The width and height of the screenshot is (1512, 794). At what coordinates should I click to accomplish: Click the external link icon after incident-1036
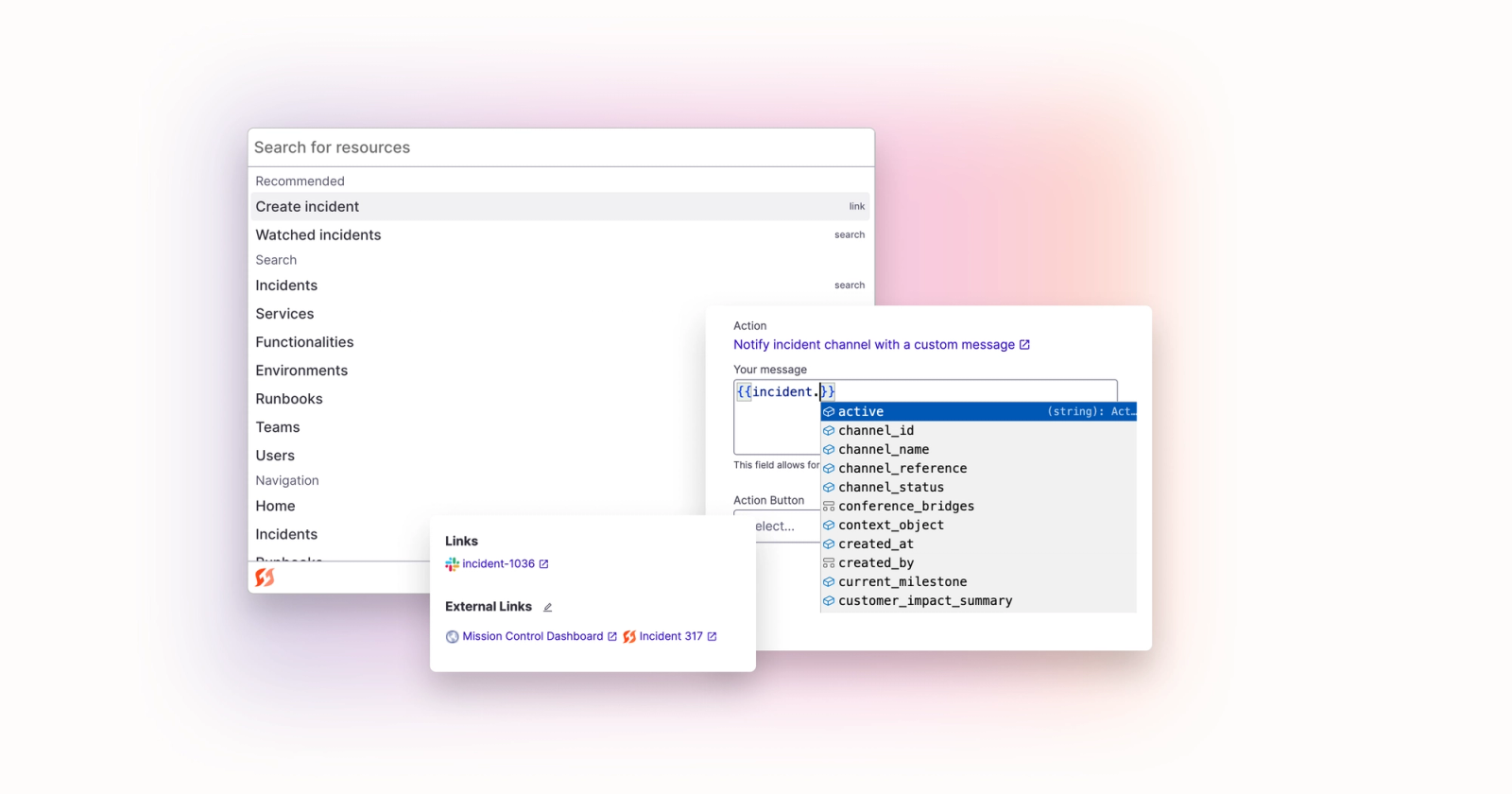(543, 564)
